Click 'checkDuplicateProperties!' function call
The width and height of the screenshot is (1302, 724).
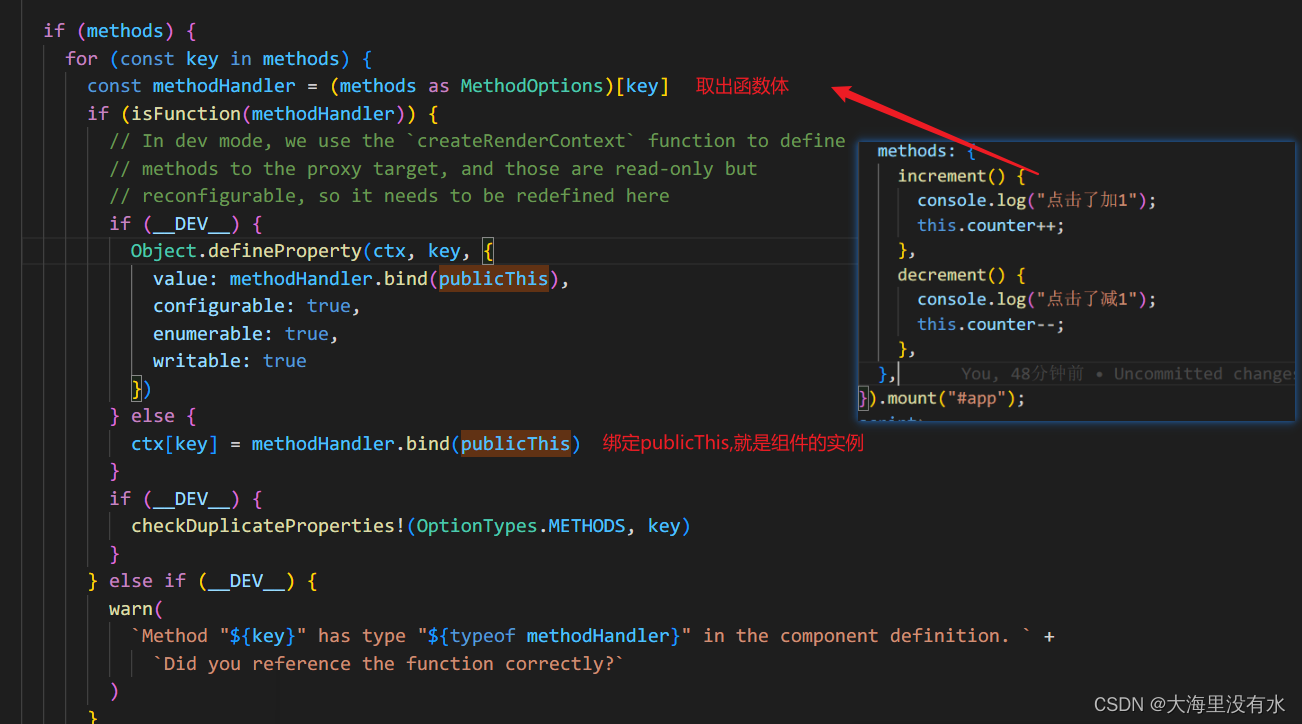point(268,526)
